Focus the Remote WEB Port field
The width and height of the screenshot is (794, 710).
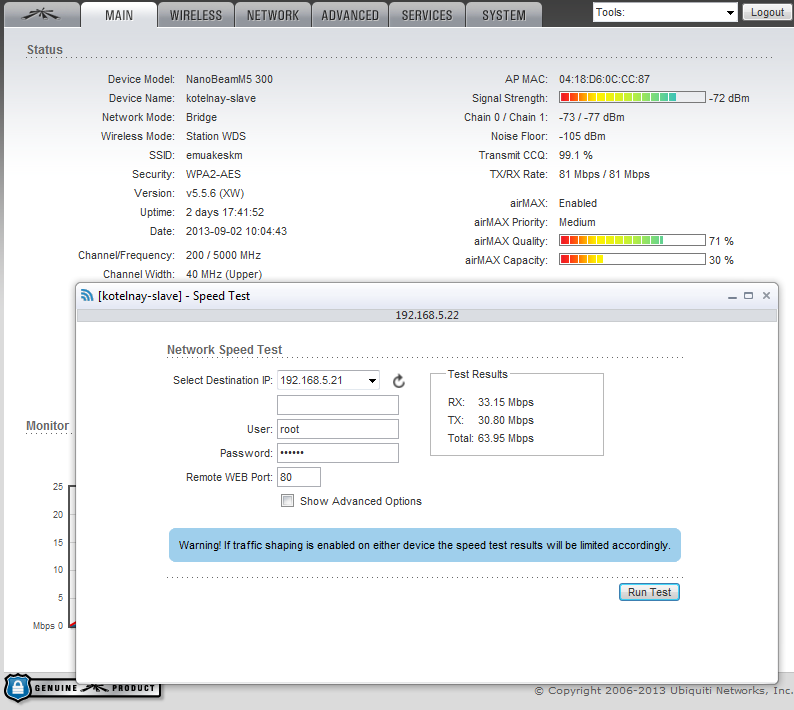tap(298, 477)
